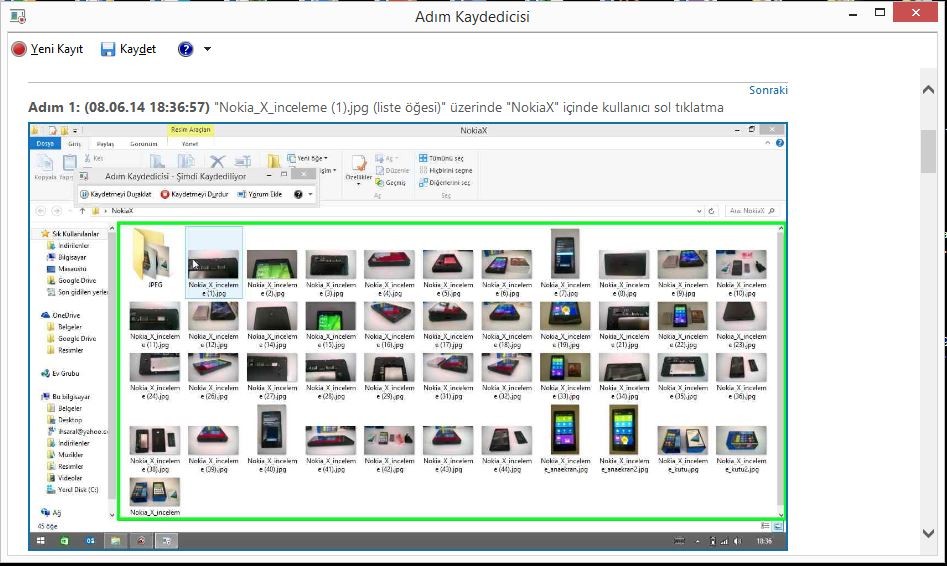This screenshot has width=947, height=566.
Task: Follow the Sonraki link
Action: [768, 90]
